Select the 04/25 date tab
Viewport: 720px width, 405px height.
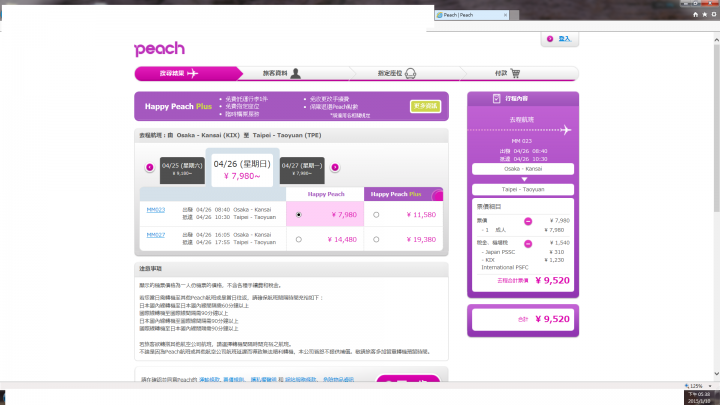182,170
